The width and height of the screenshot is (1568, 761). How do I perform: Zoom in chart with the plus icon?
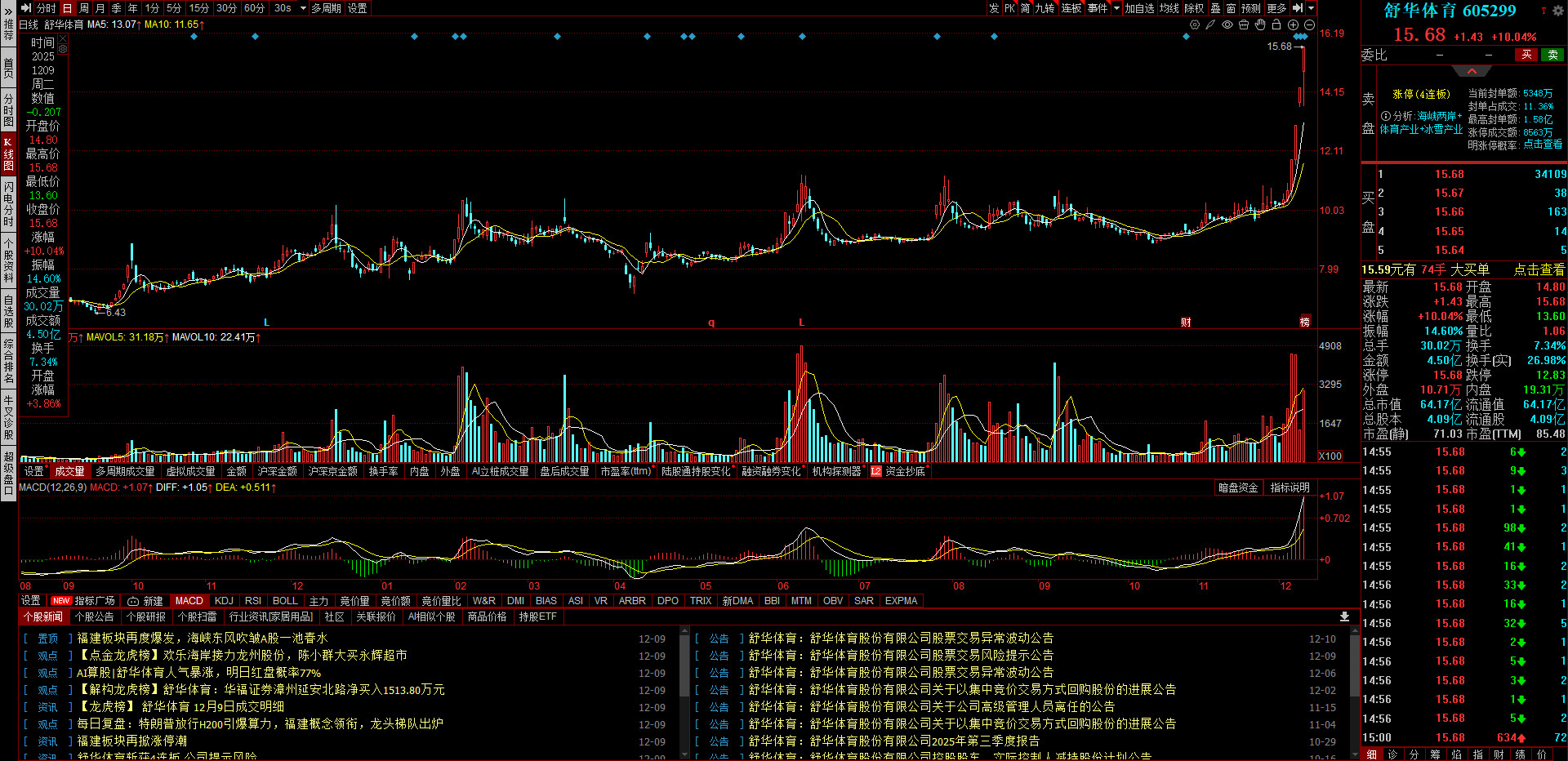1293,24
